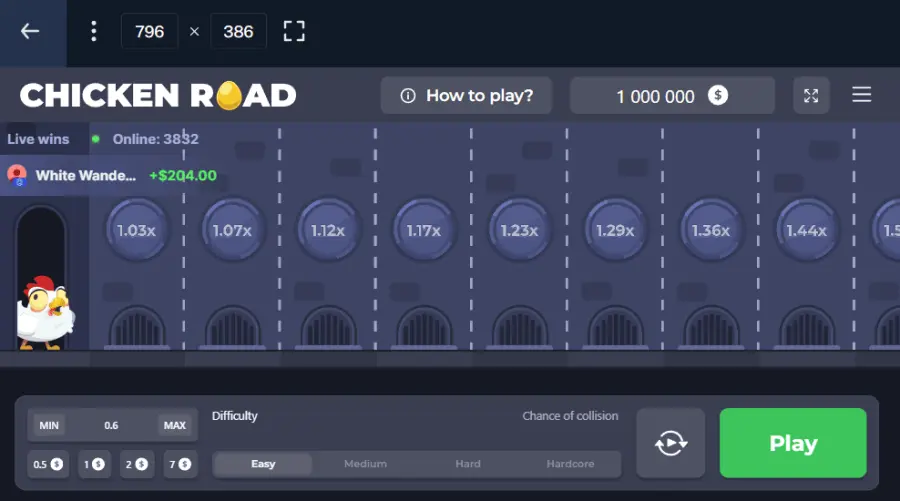Image resolution: width=900 pixels, height=501 pixels.
Task: Click the back arrow icon
Action: point(30,31)
